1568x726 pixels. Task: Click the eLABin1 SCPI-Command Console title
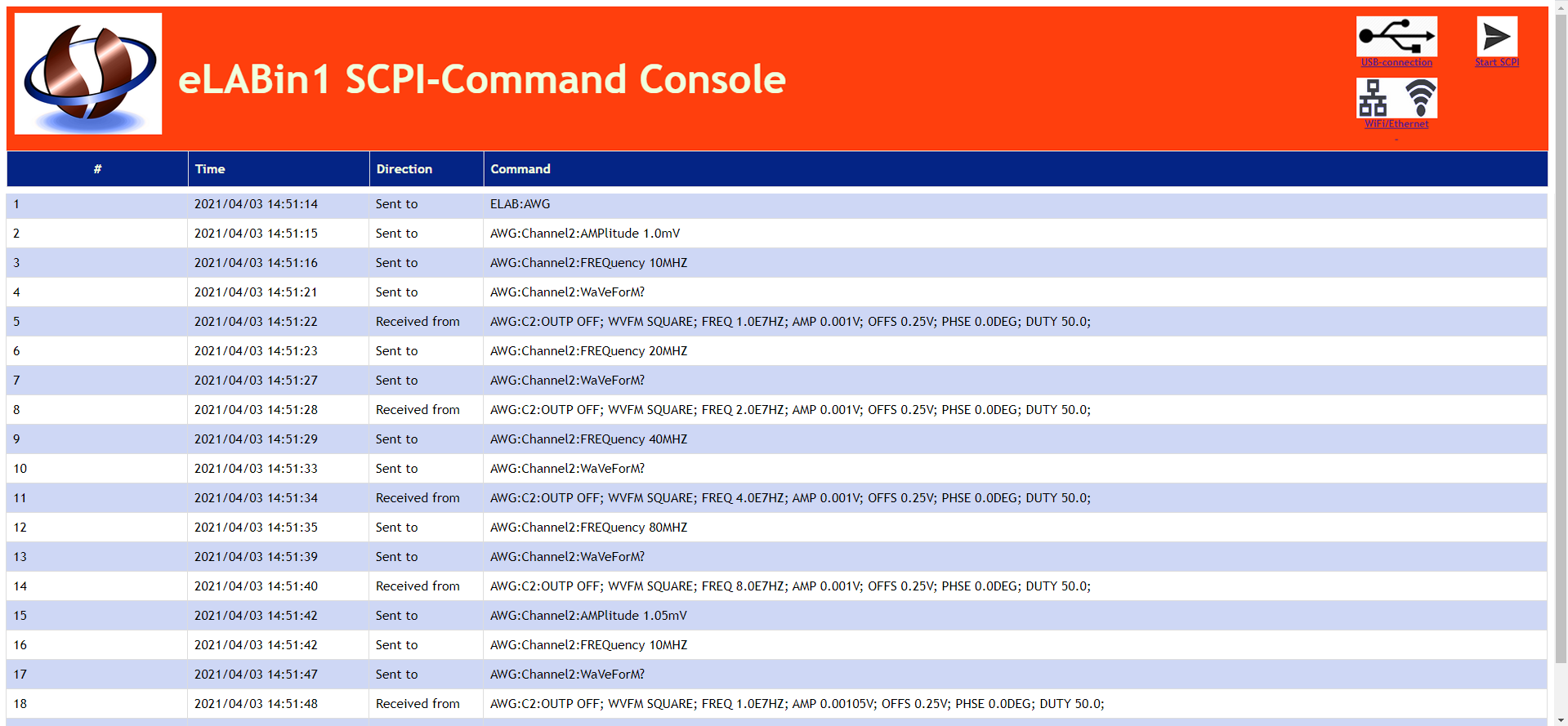click(x=481, y=79)
